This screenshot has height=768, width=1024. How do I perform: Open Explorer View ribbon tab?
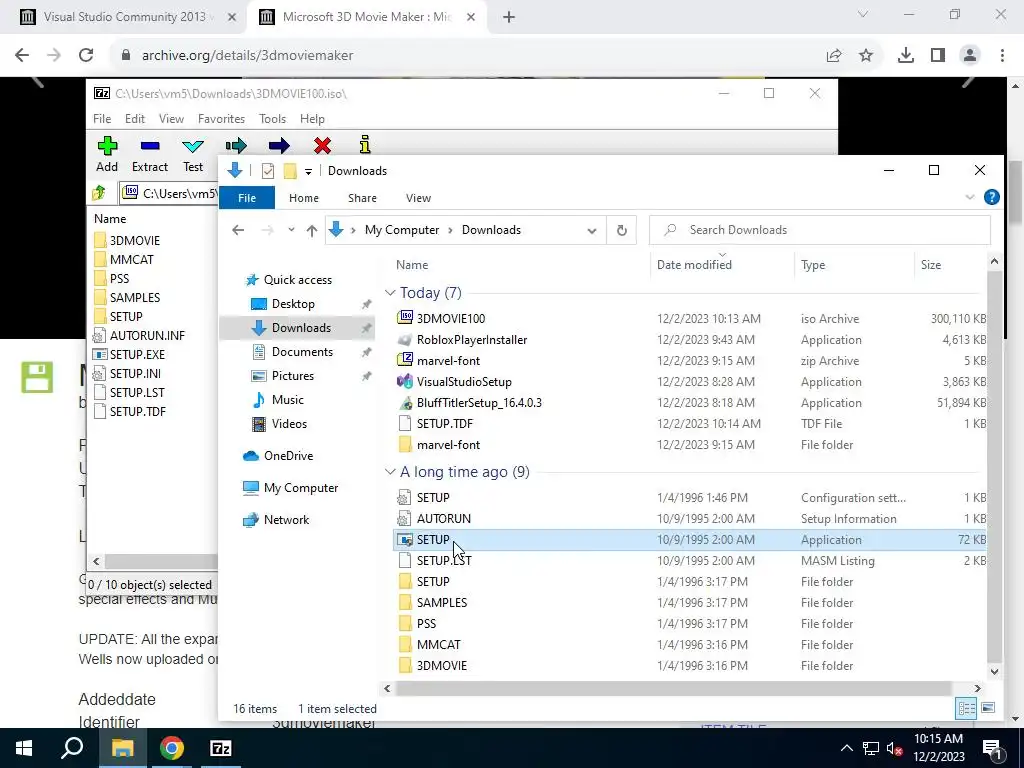tap(419, 198)
